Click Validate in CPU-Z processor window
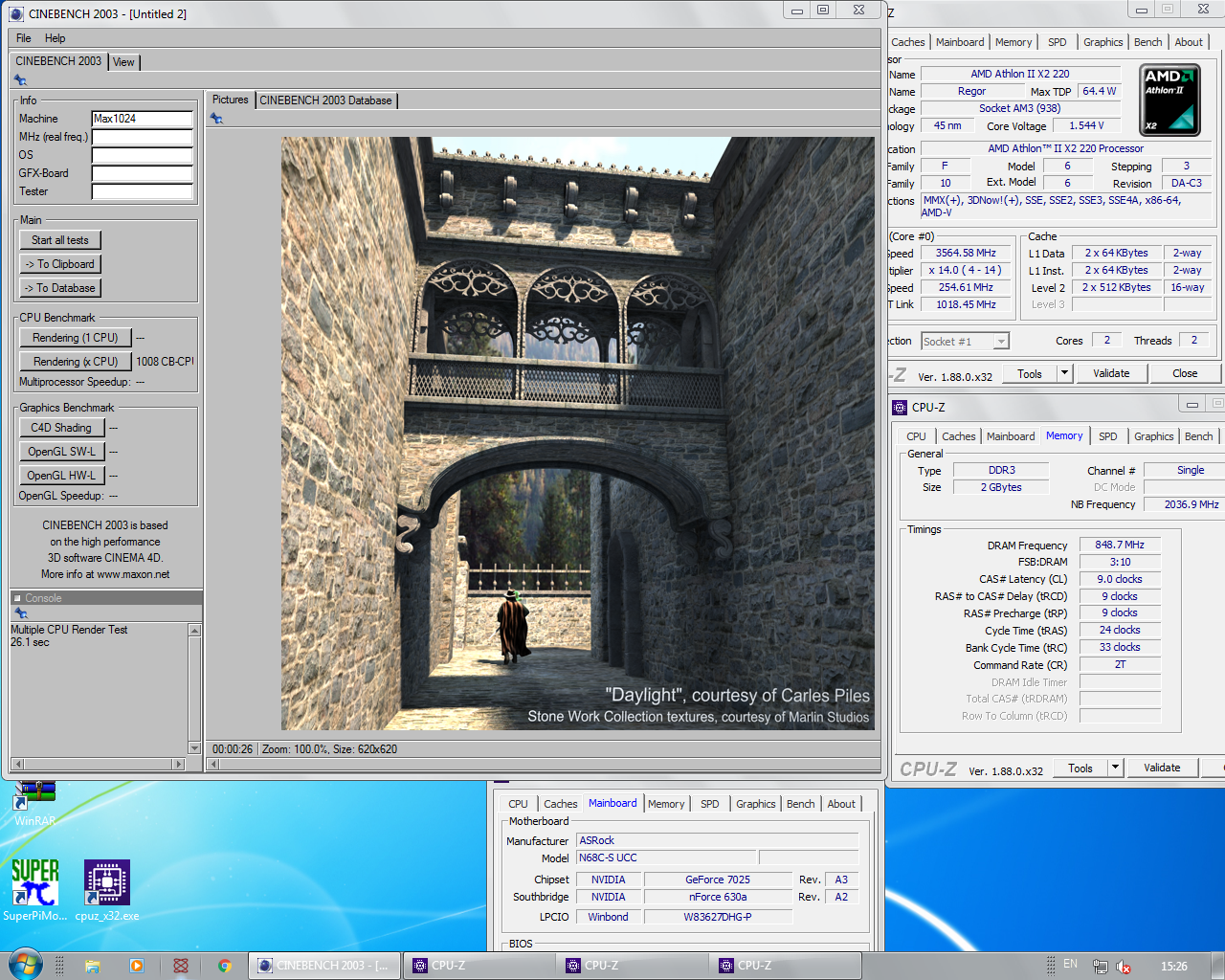The image size is (1225, 980). pos(1111,373)
